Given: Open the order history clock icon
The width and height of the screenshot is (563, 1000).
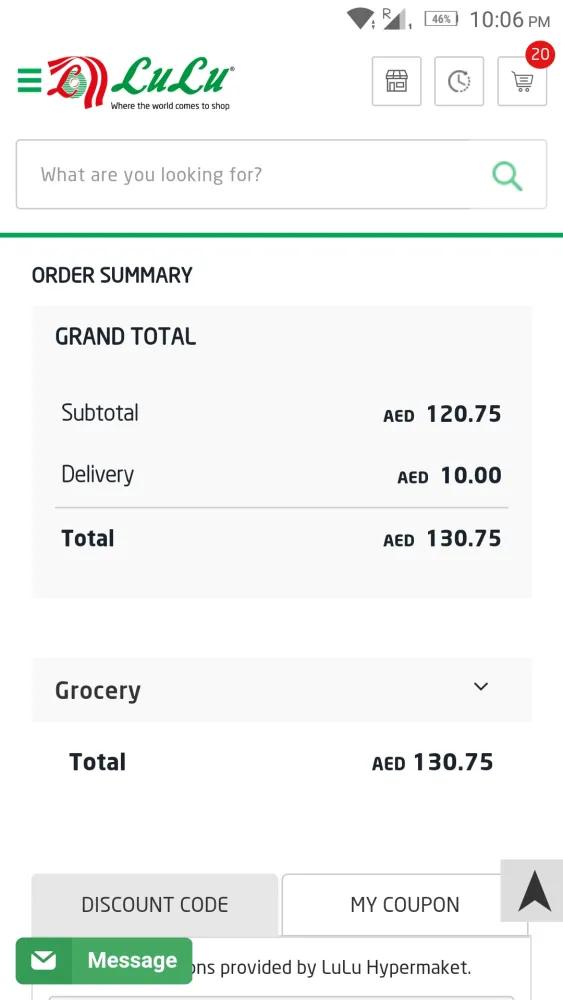Looking at the screenshot, I should (459, 81).
